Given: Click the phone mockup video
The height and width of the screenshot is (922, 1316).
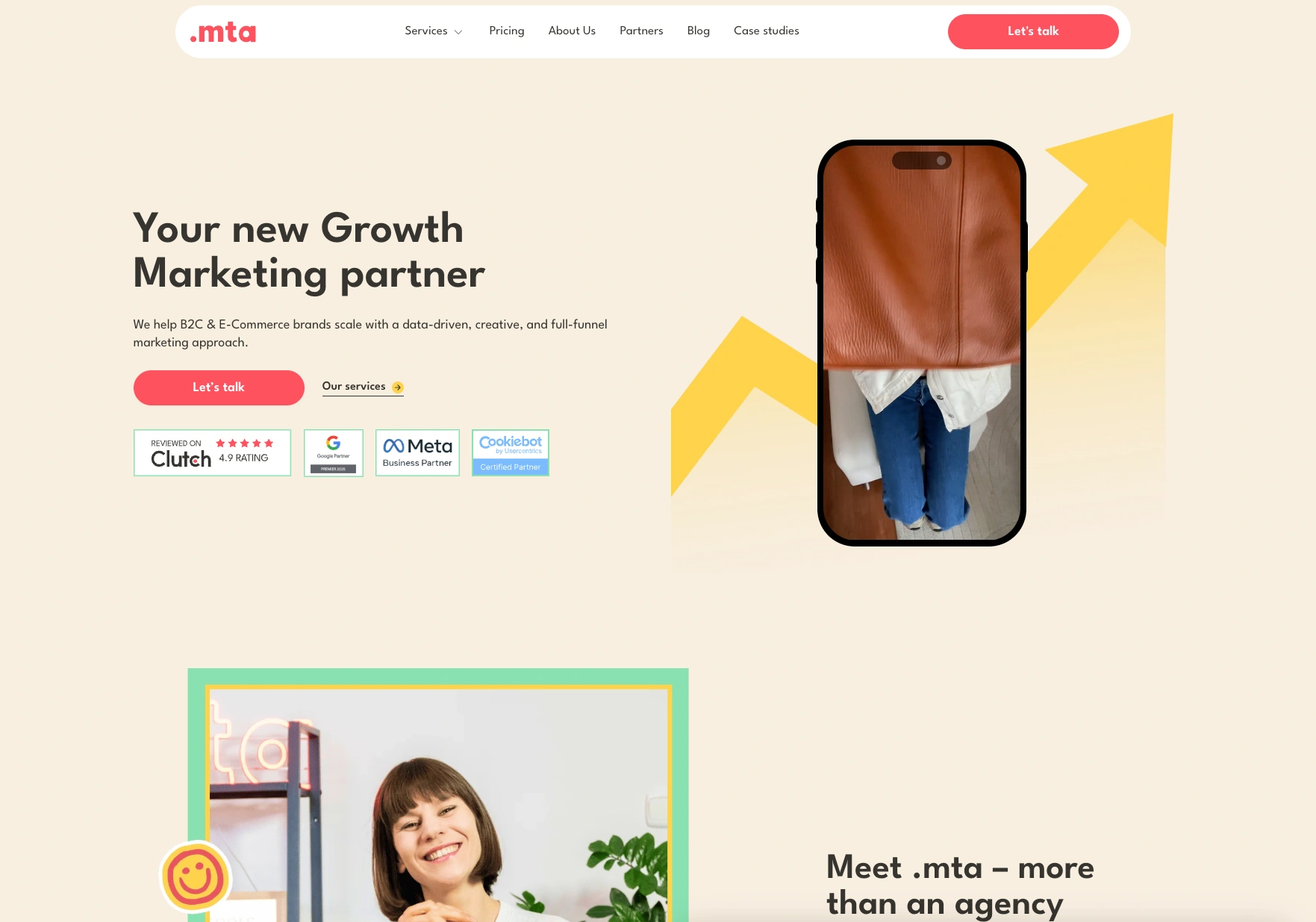Looking at the screenshot, I should click(922, 343).
